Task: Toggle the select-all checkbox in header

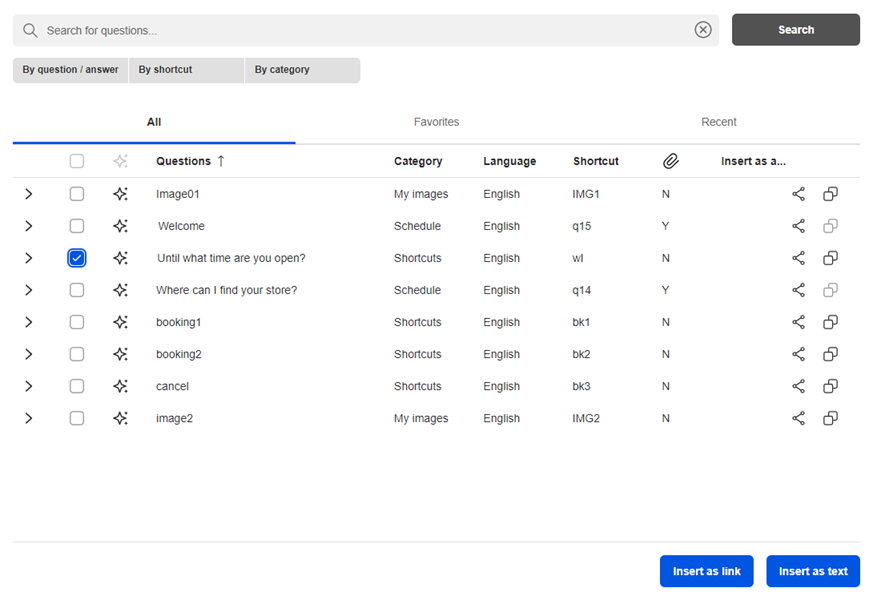Action: [x=77, y=161]
